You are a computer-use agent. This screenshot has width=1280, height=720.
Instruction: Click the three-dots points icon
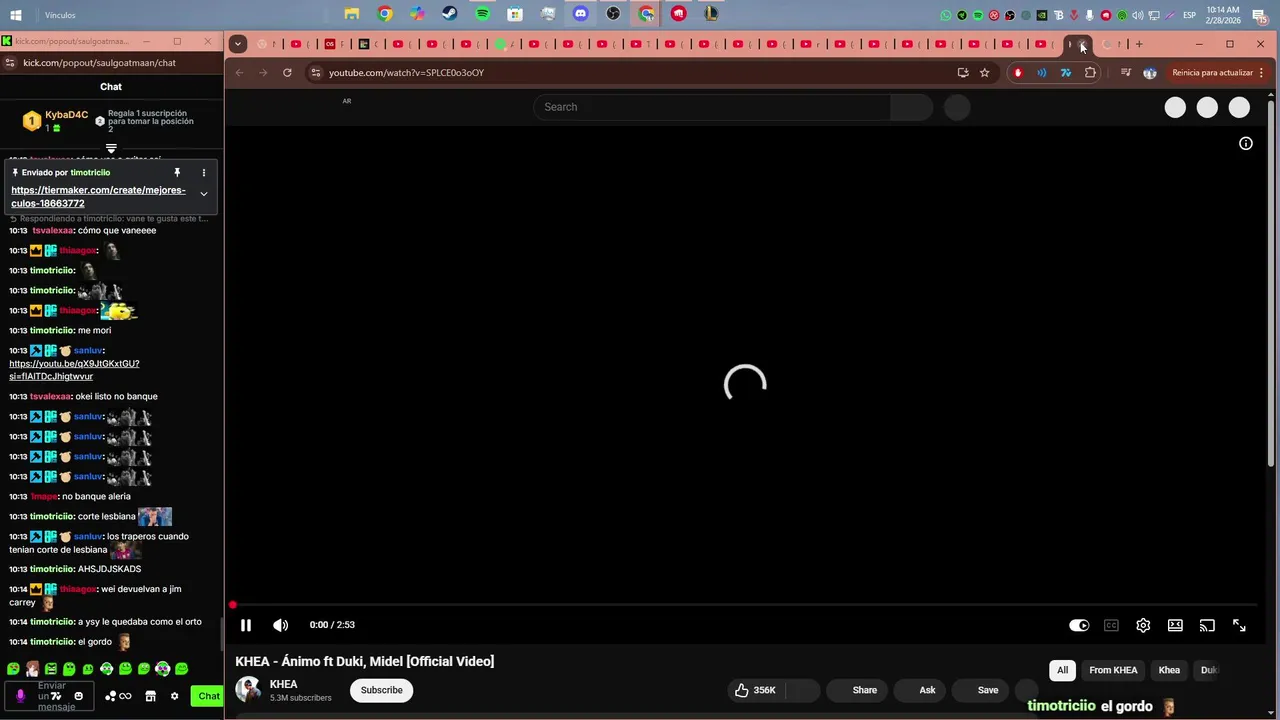pyautogui.click(x=111, y=696)
